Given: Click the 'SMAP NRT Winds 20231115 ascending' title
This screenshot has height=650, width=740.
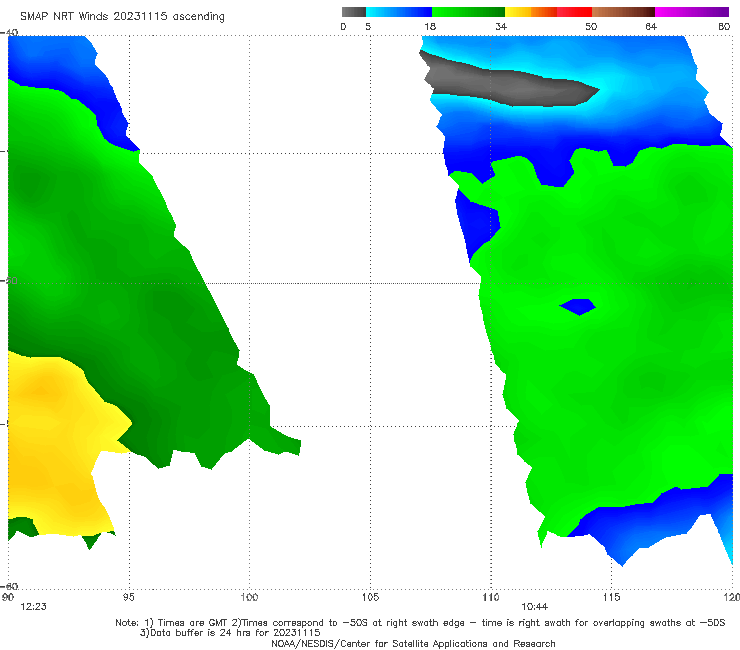Looking at the screenshot, I should (122, 16).
